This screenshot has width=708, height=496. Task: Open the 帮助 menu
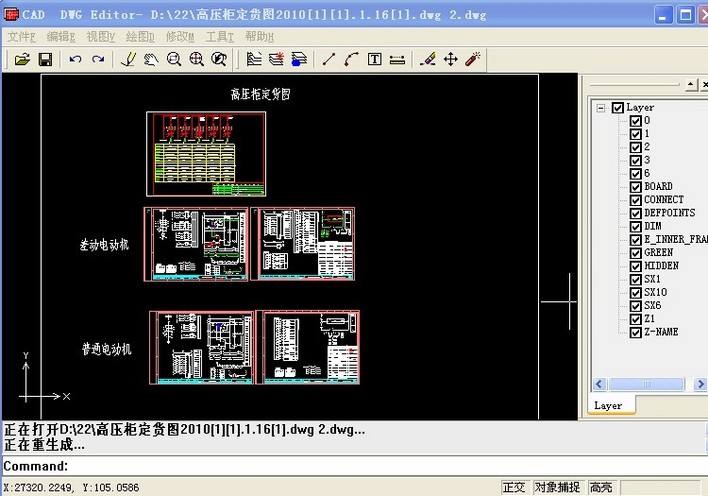click(x=260, y=37)
